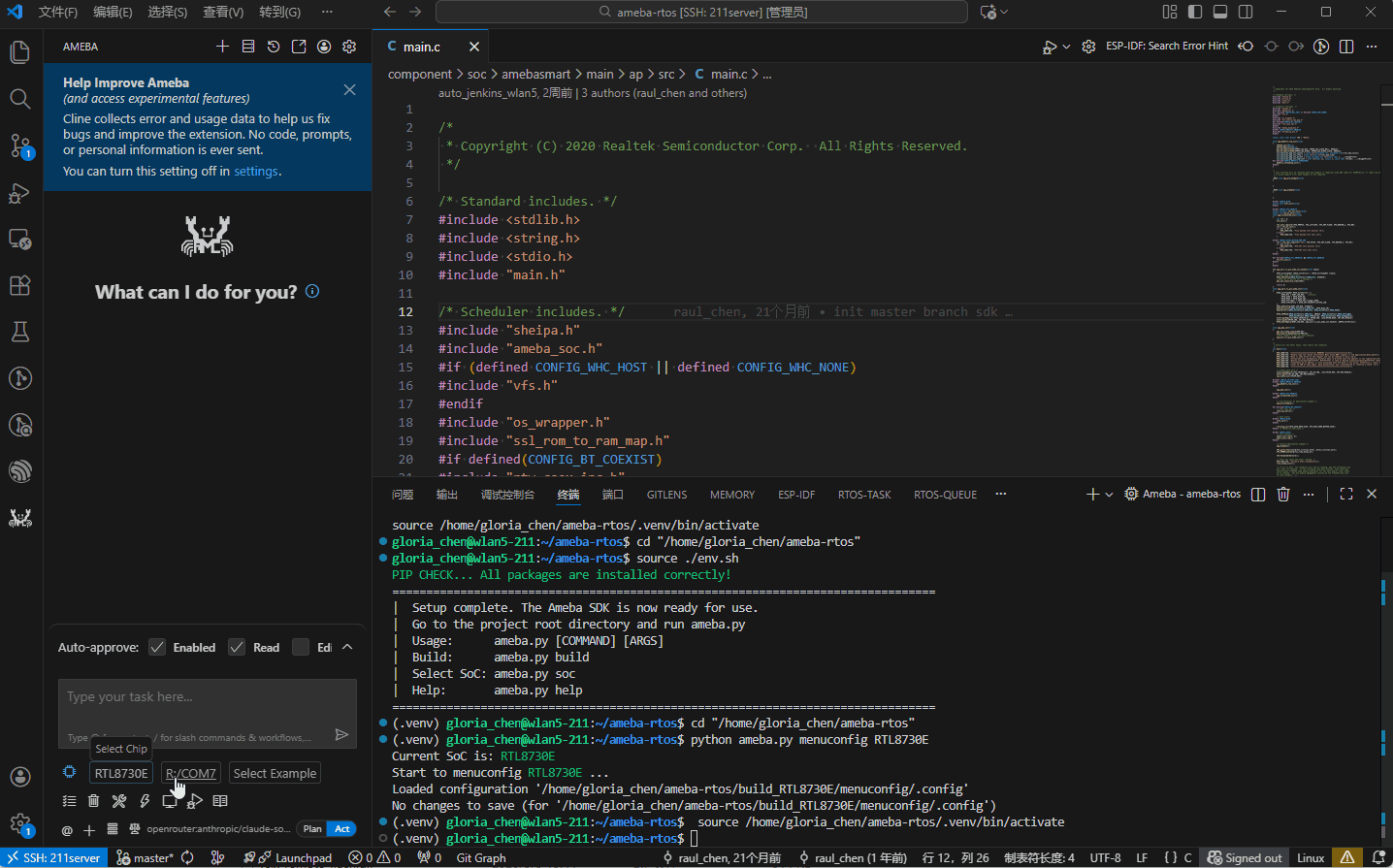
Task: Uncheck the Enabled auto-approve checkbox
Action: (157, 648)
